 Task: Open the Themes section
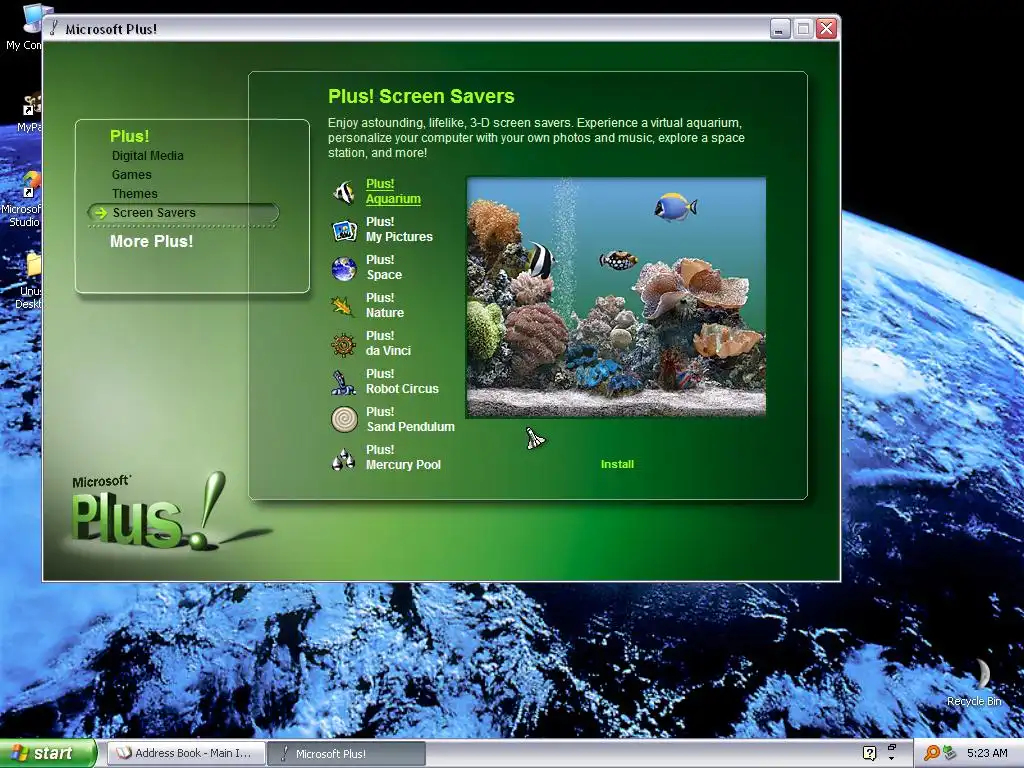tap(135, 193)
